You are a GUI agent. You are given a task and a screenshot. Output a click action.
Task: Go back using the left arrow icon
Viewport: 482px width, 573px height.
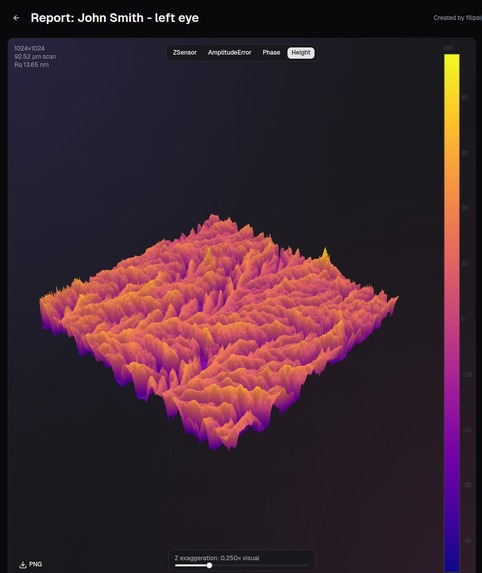point(16,18)
